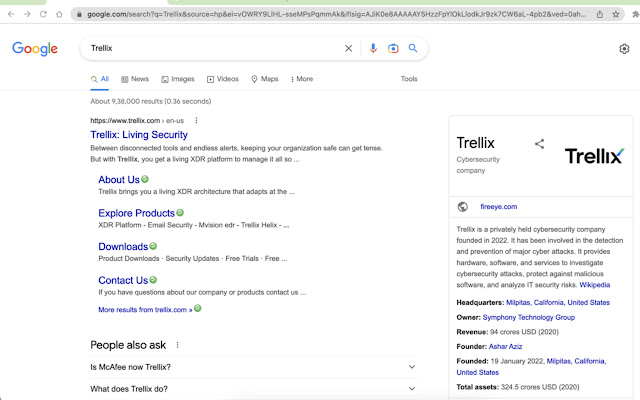This screenshot has height=400, width=640.
Task: Switch to the Images tab
Action: pyautogui.click(x=177, y=79)
